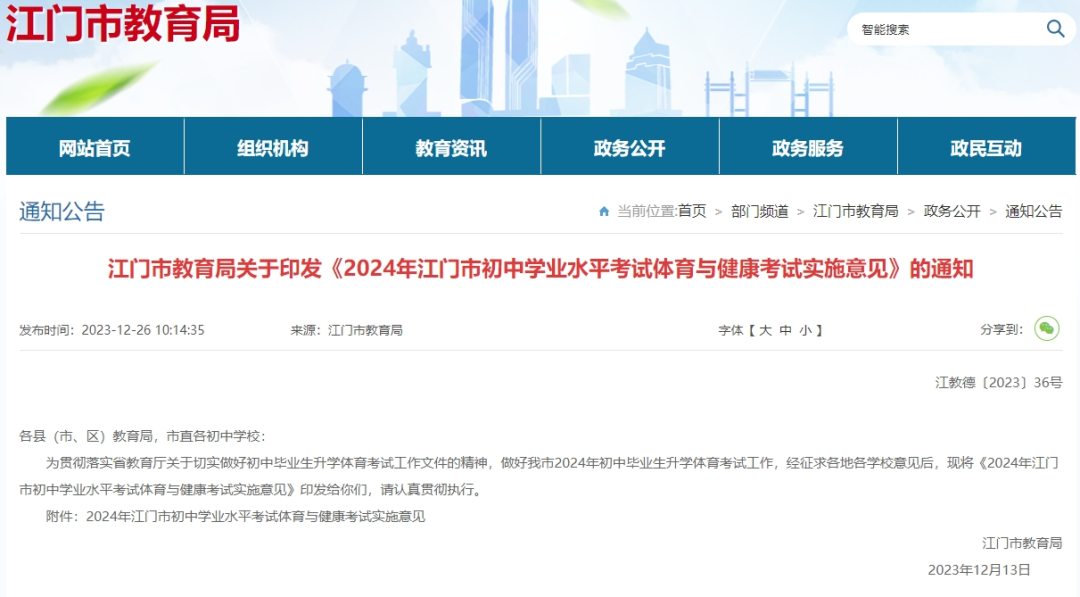1080x597 pixels.
Task: Navigate to 政民互动 section
Action: (x=985, y=148)
